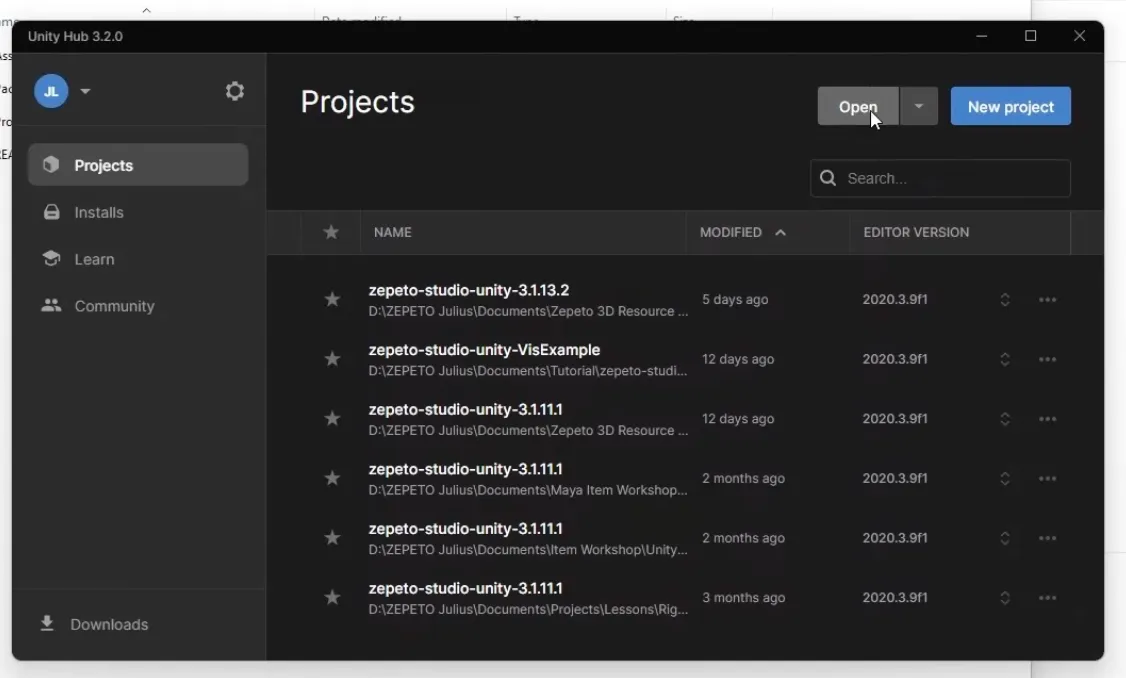This screenshot has height=678, width=1126.
Task: Minimize the Unity Hub window
Action: pyautogui.click(x=982, y=36)
